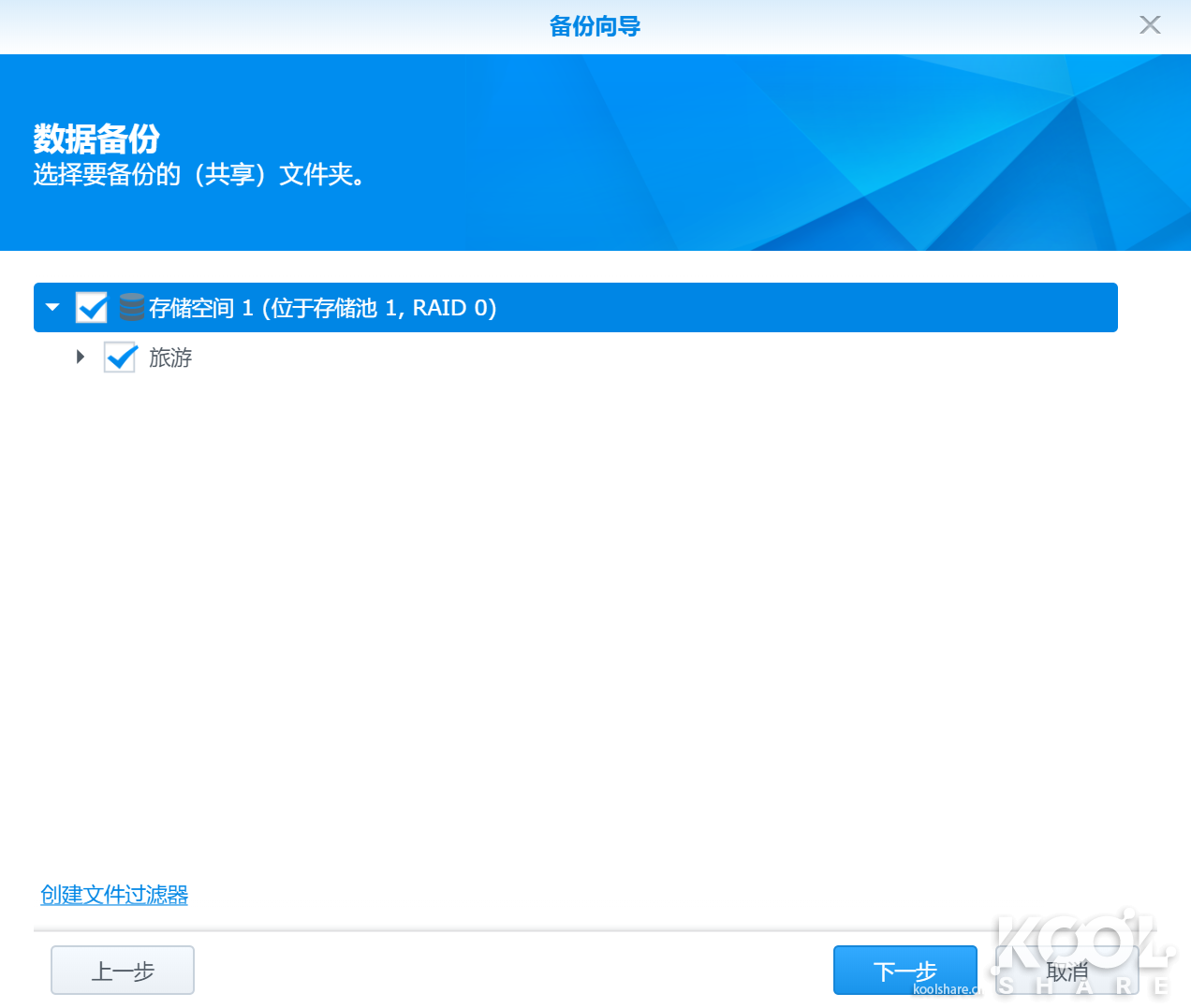
Task: Click the 备份向导 window title
Action: tap(595, 26)
